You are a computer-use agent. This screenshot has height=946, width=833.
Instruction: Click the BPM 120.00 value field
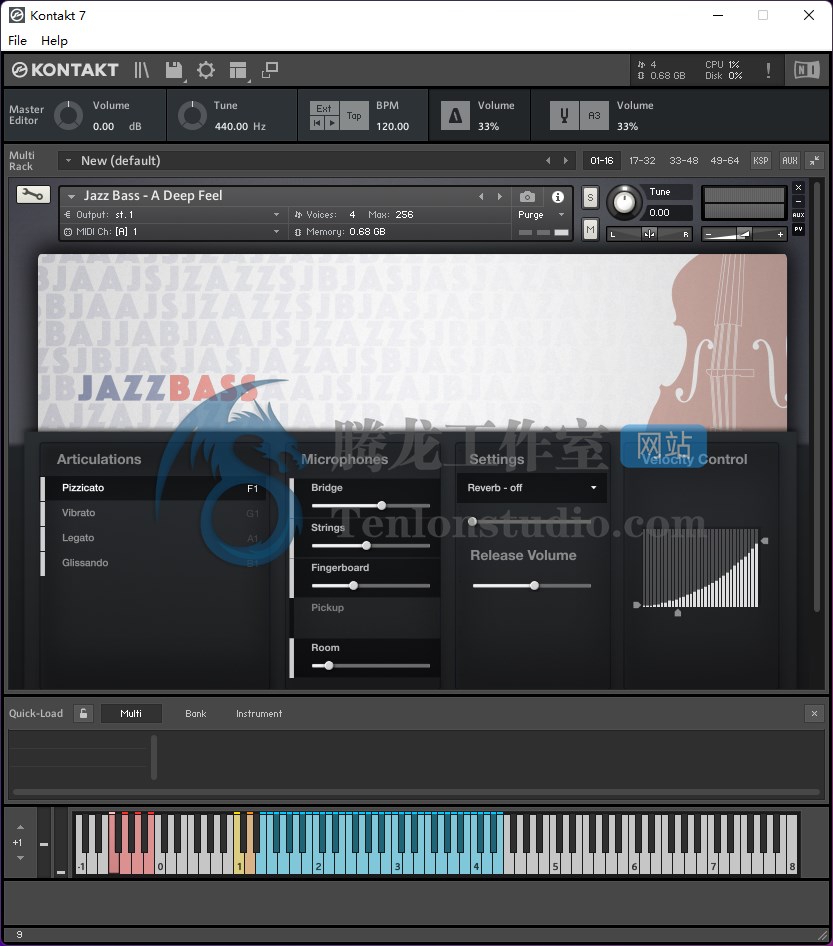click(393, 126)
